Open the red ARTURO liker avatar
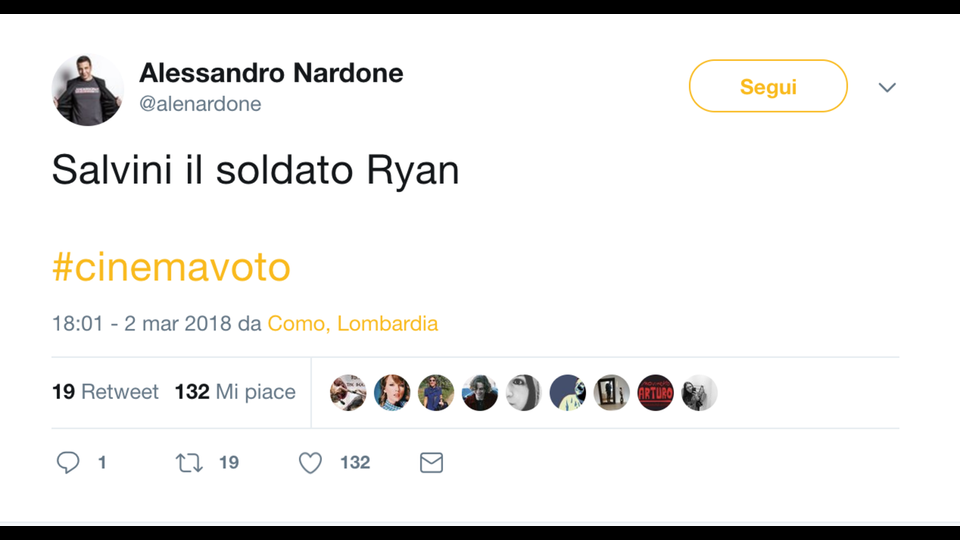 pyautogui.click(x=656, y=393)
